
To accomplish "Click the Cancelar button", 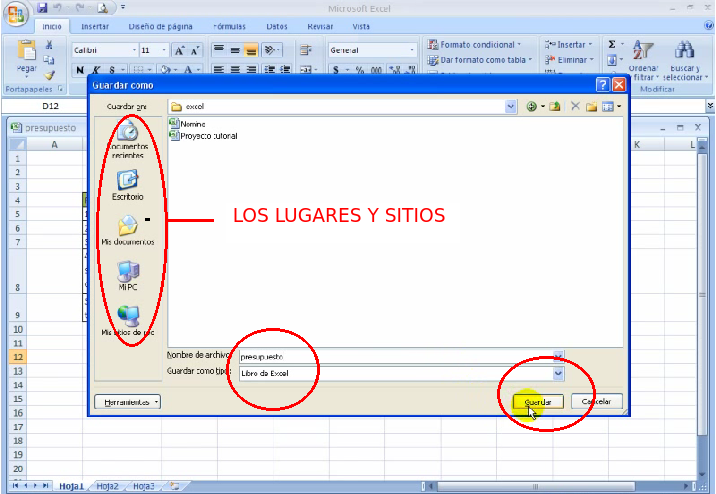I will tap(596, 401).
